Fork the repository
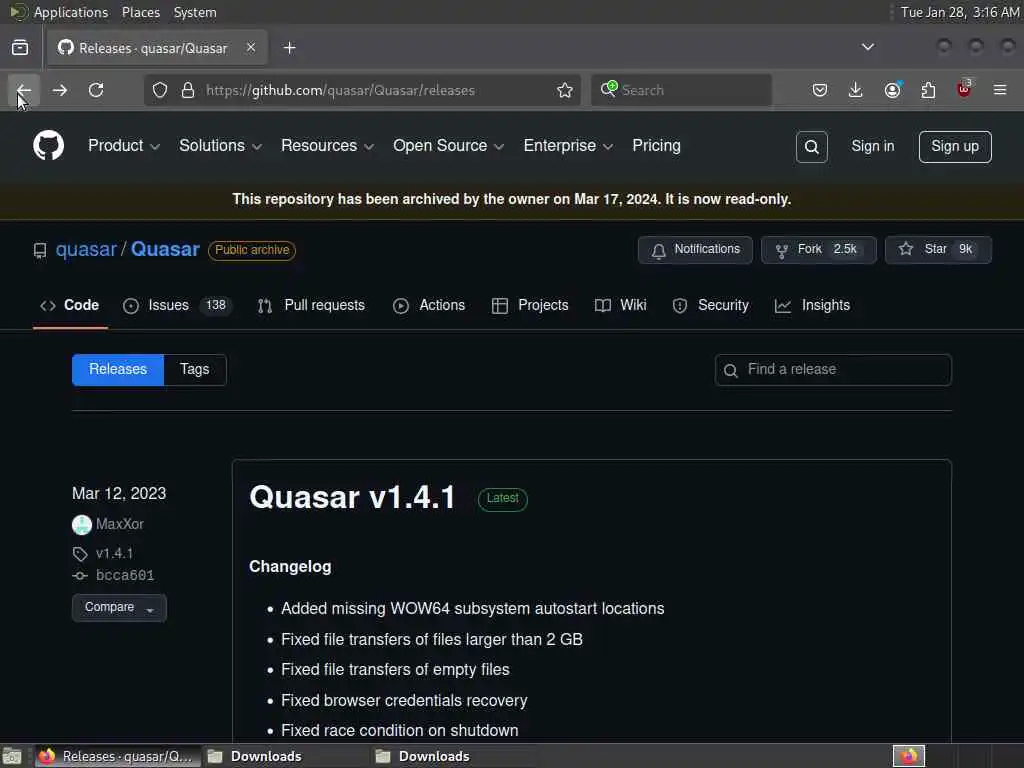The width and height of the screenshot is (1024, 768). (x=818, y=249)
